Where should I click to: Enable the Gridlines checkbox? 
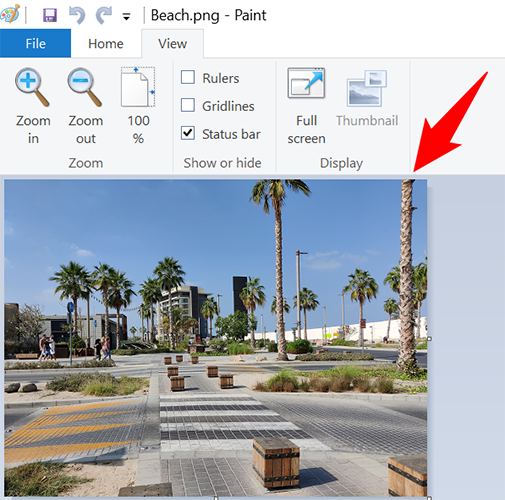(x=188, y=105)
